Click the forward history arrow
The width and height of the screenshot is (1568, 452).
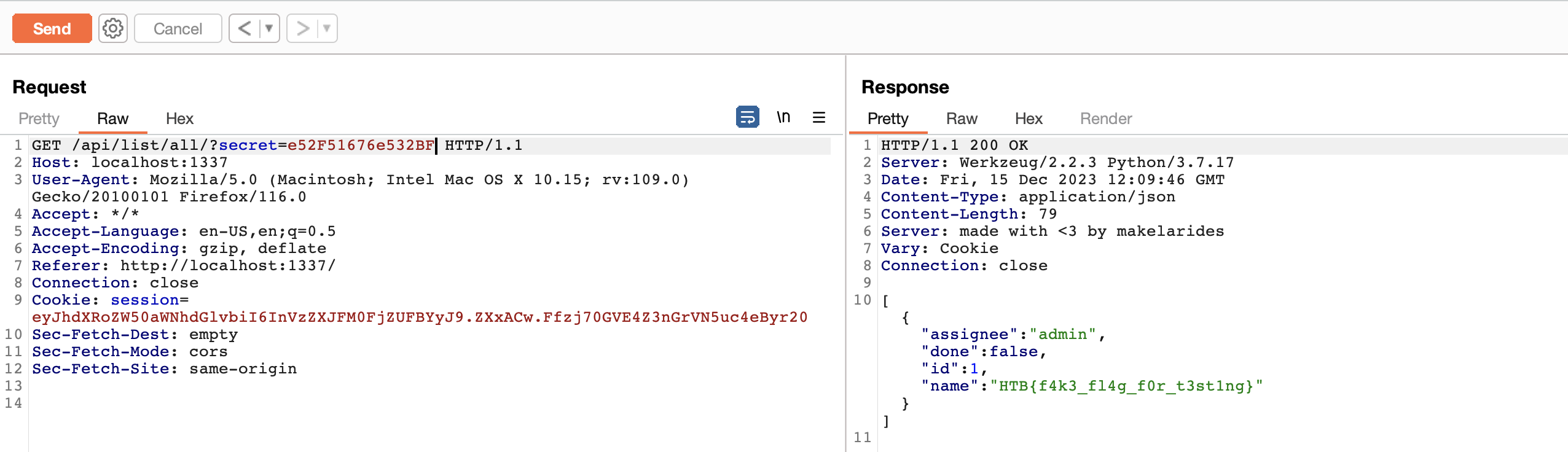click(302, 28)
